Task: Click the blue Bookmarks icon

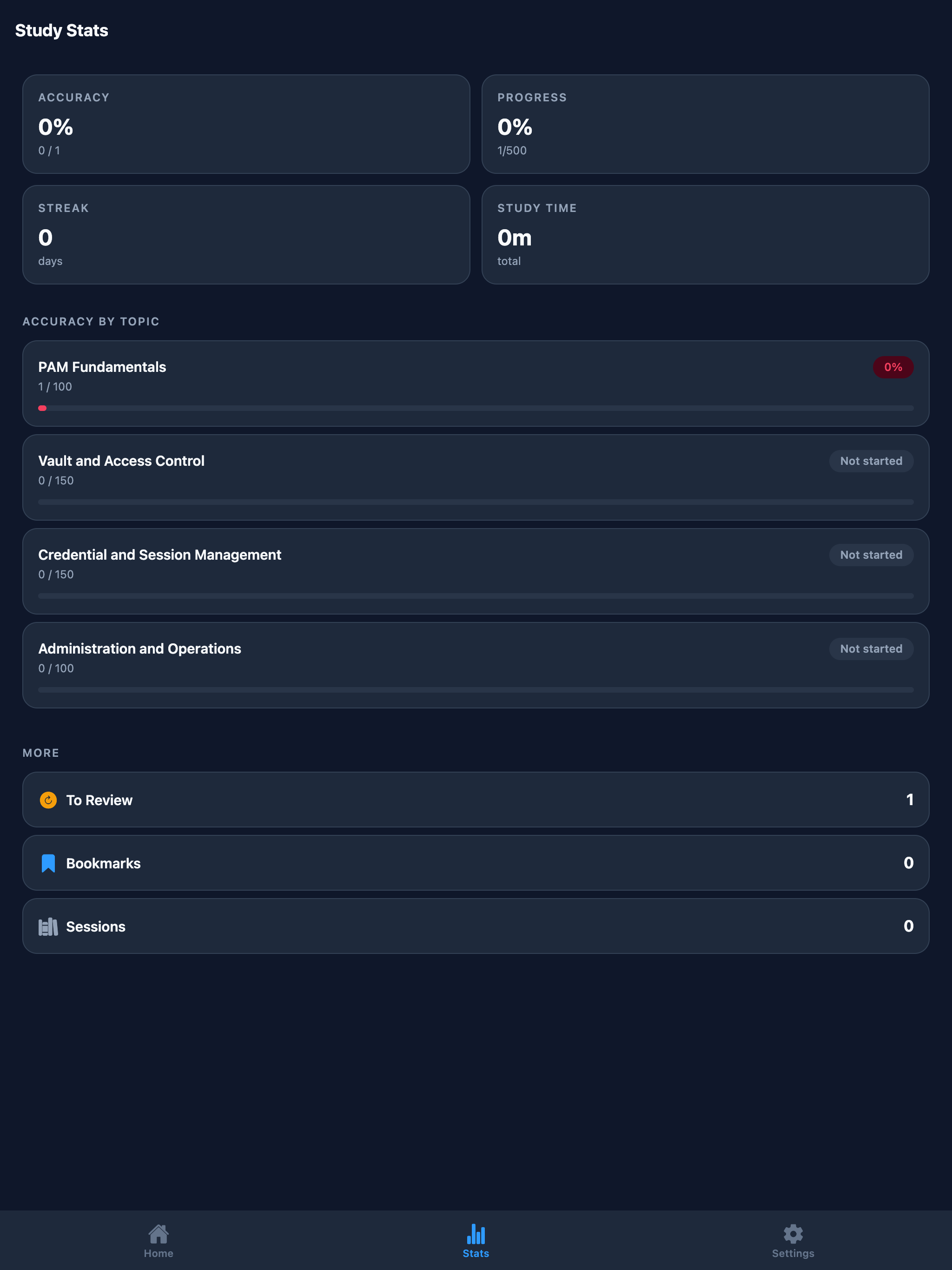Action: click(48, 863)
